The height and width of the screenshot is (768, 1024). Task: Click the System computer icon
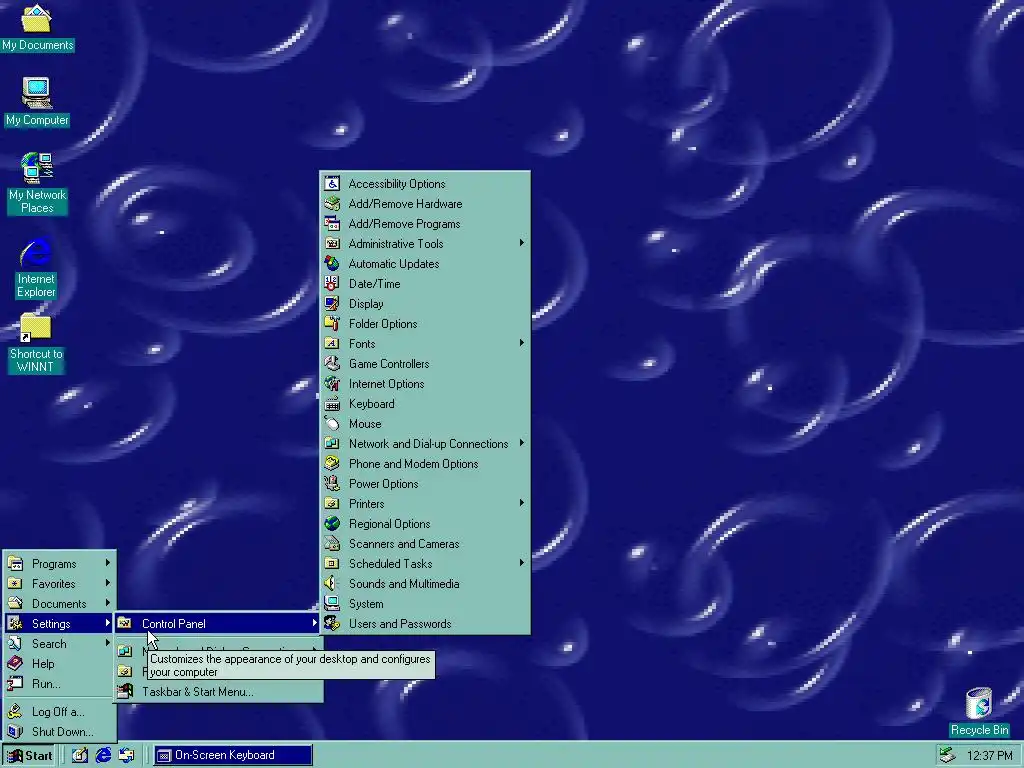pos(332,603)
